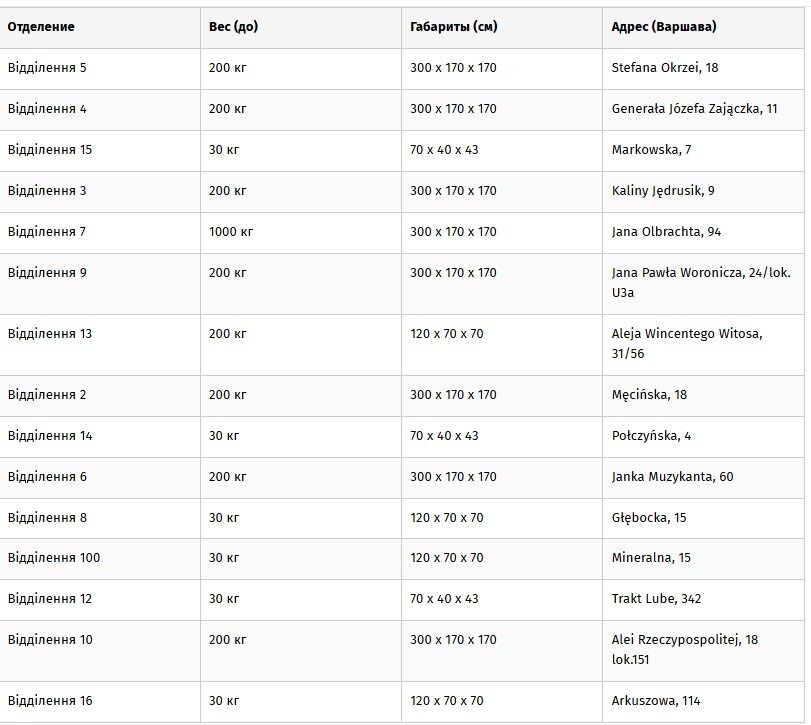Select the "Jana Olbrachta, 94" address
The width and height of the screenshot is (811, 725).
coord(666,232)
